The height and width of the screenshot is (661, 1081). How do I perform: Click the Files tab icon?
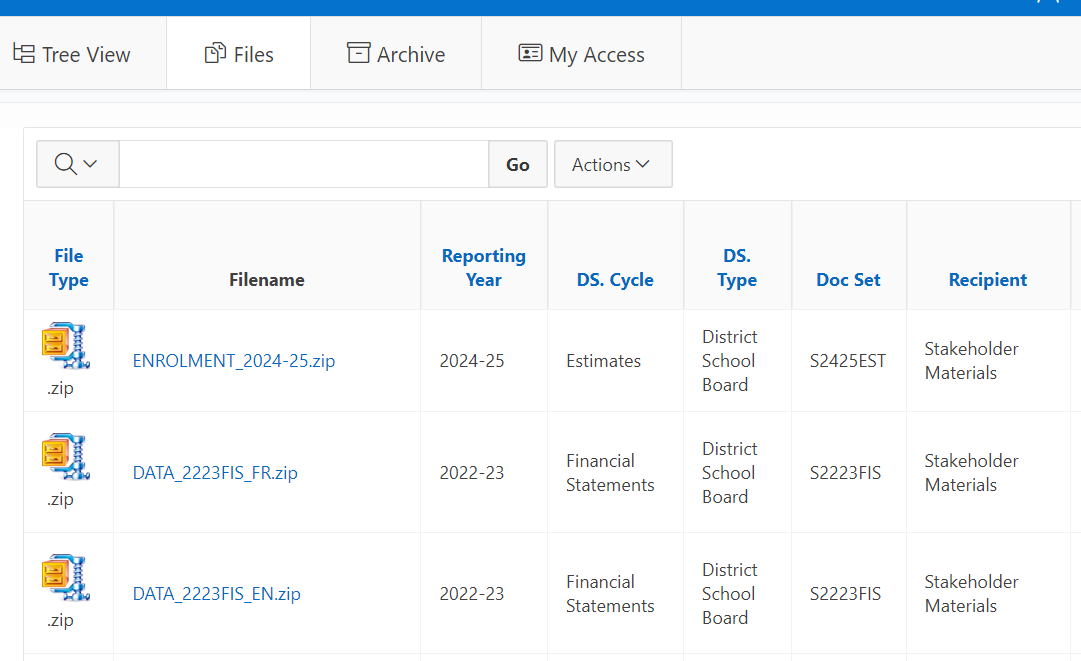click(215, 54)
